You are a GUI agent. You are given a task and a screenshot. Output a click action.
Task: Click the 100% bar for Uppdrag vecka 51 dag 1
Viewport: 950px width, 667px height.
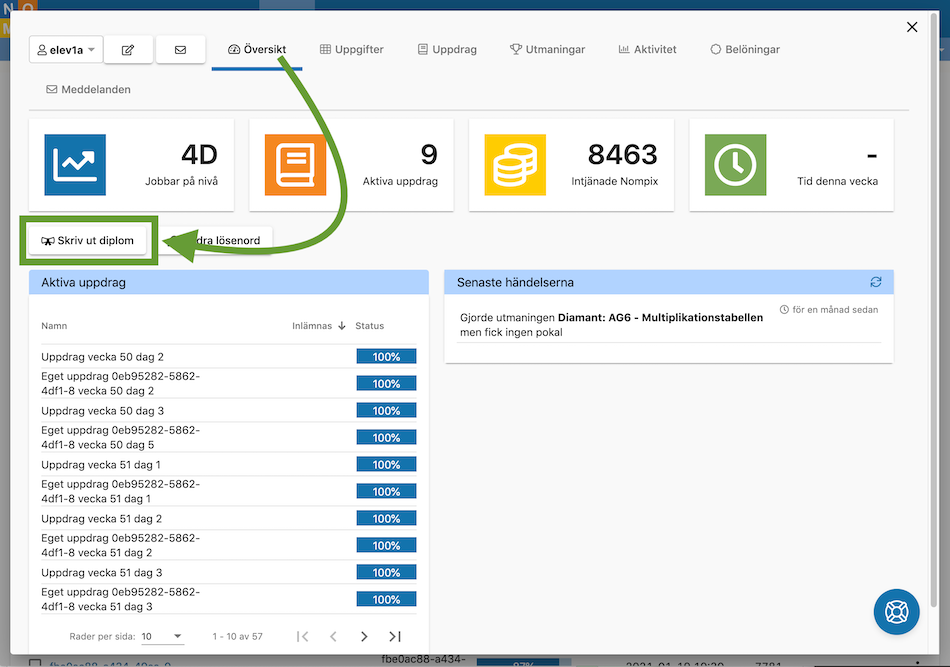387,465
